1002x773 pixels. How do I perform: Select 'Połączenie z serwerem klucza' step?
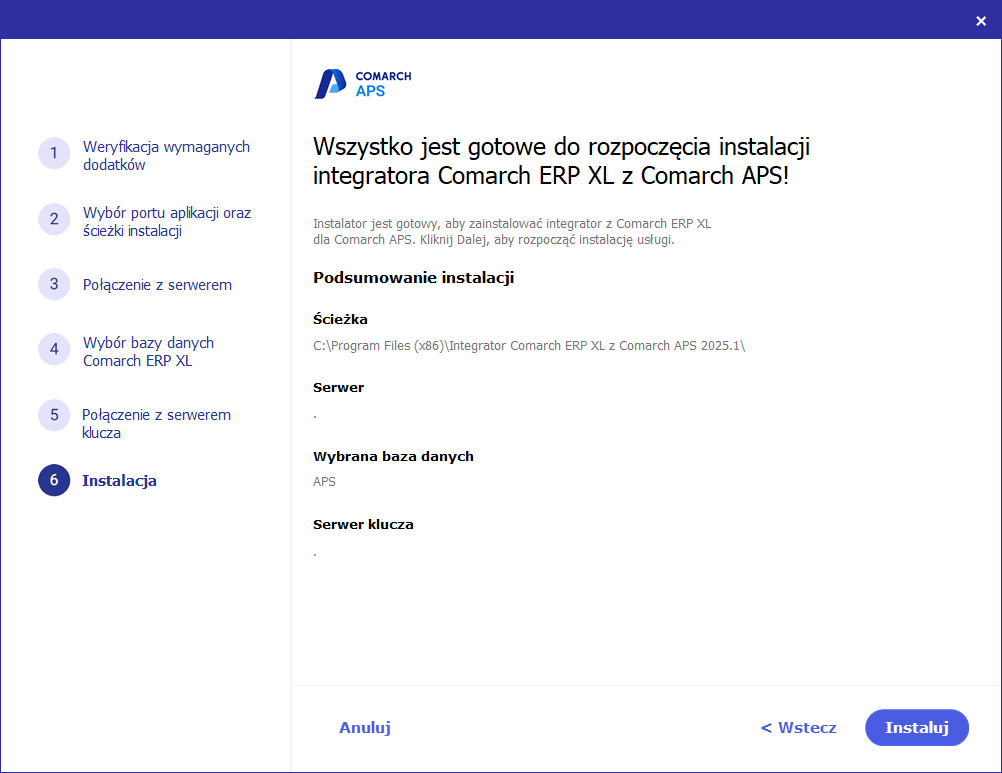coord(156,423)
